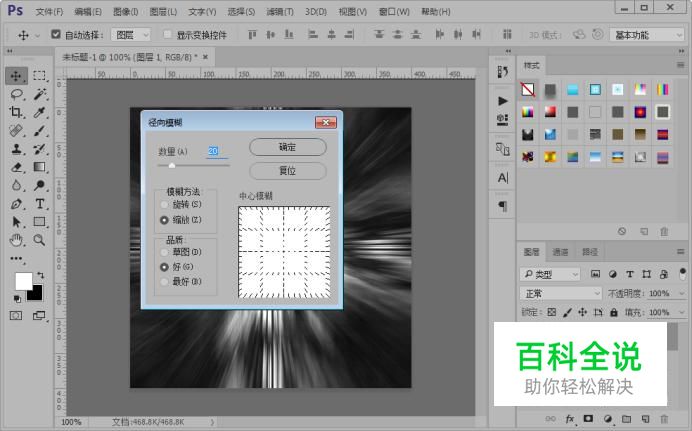
Task: Adjust the 数量 amount slider
Action: tap(172, 165)
